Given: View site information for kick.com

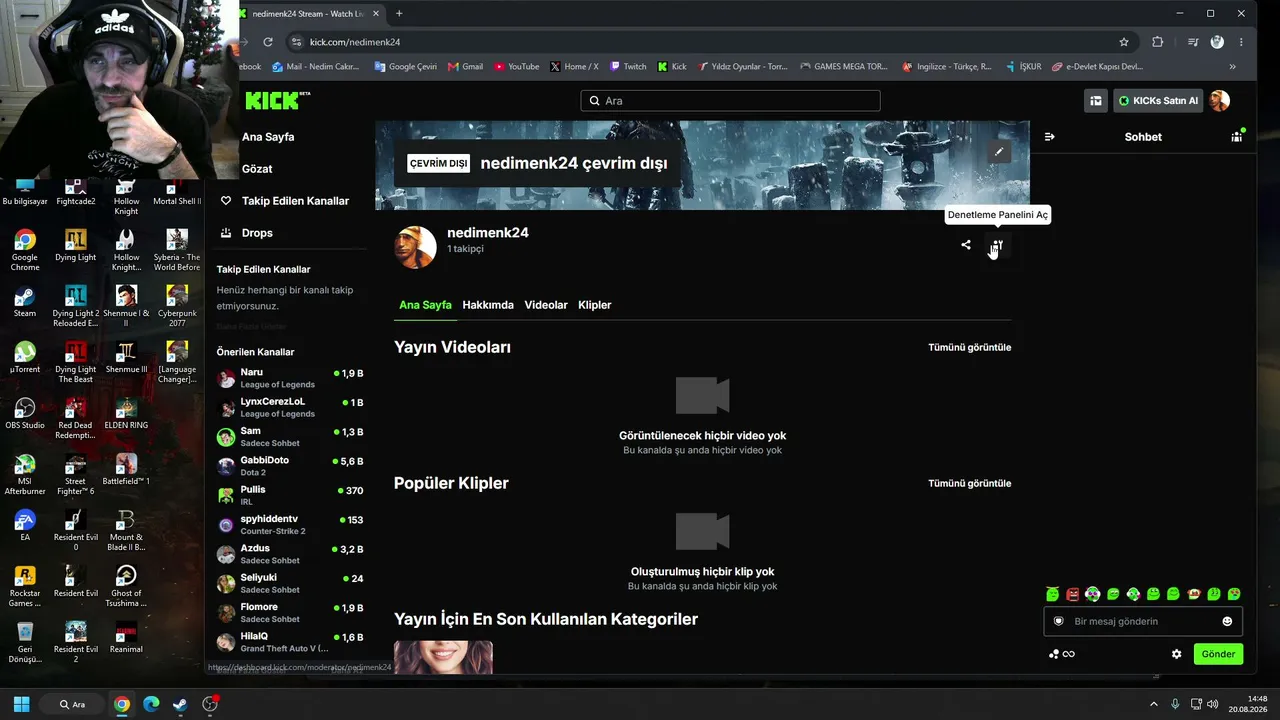Looking at the screenshot, I should click(x=295, y=42).
